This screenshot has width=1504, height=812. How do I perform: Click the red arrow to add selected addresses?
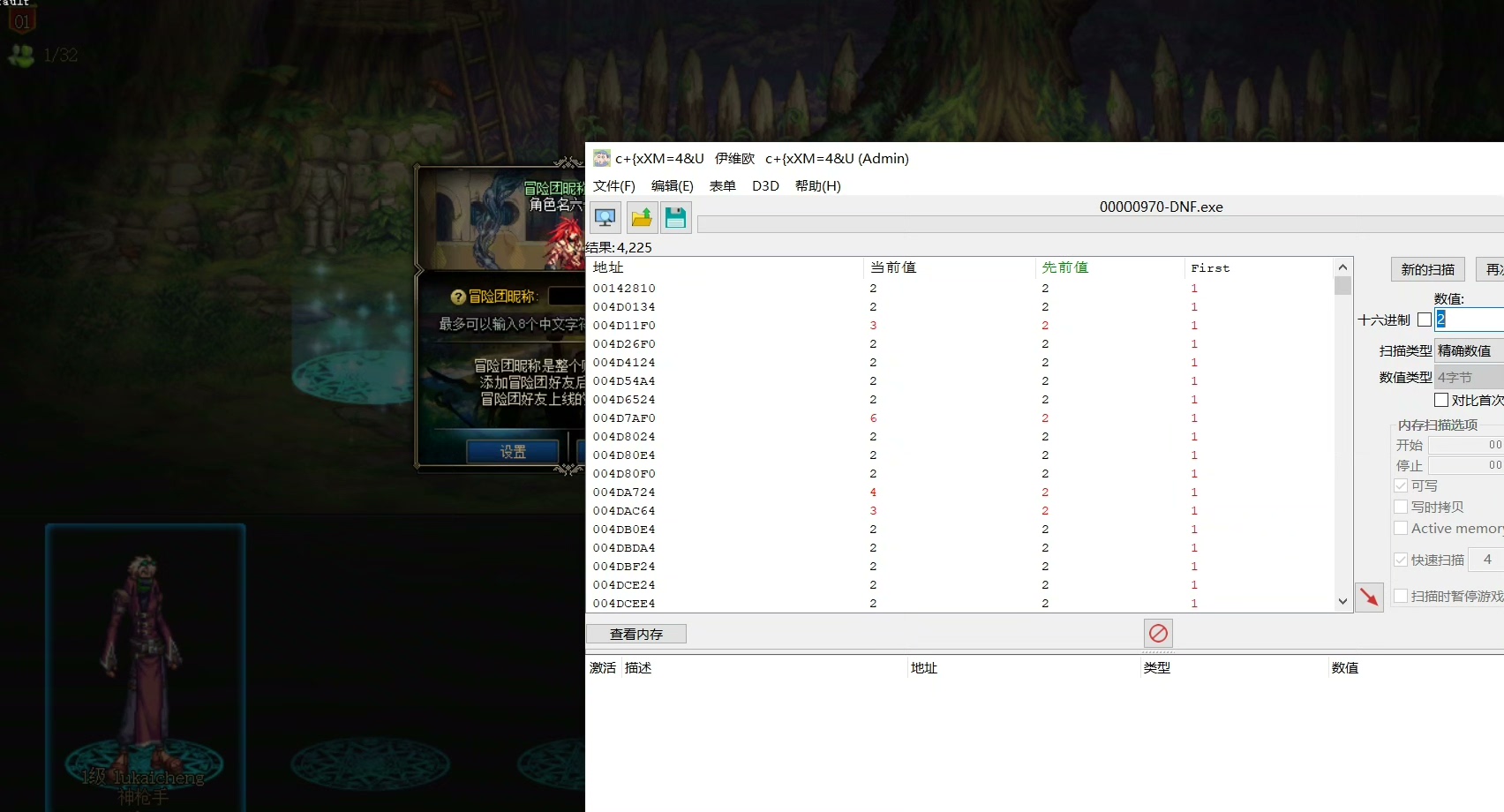point(1369,598)
